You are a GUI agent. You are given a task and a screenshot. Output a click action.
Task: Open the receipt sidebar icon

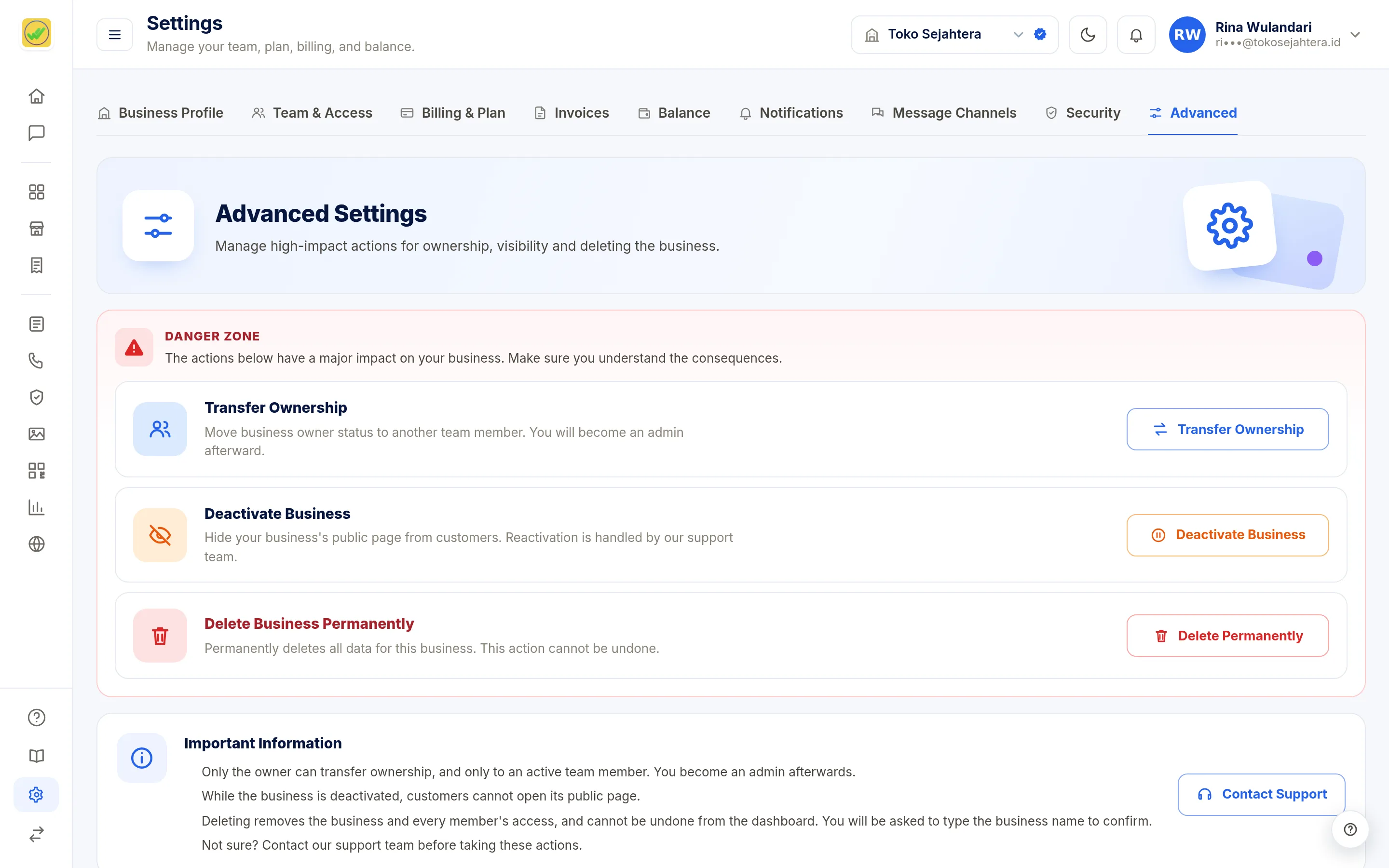pyautogui.click(x=36, y=265)
